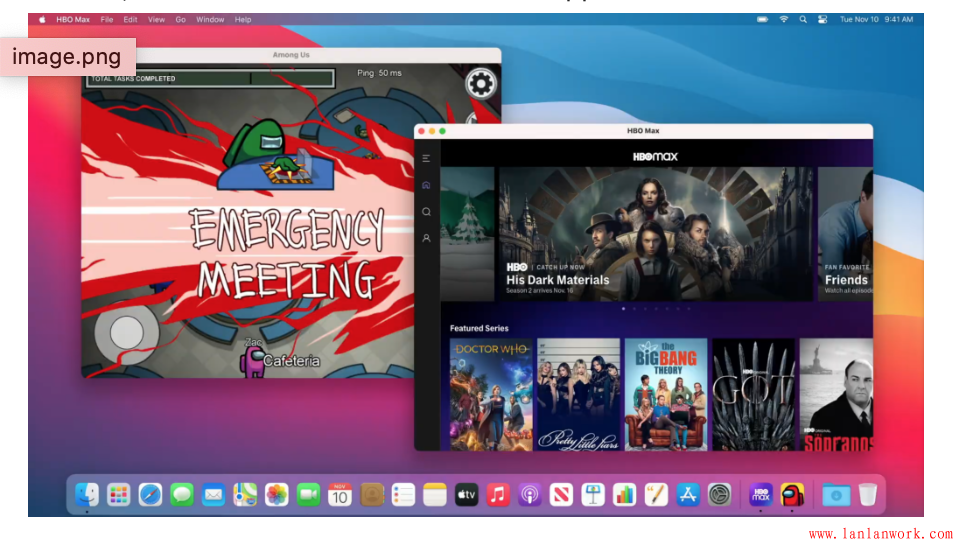Open the Among Us Dock icon
956x542 pixels.
792,494
